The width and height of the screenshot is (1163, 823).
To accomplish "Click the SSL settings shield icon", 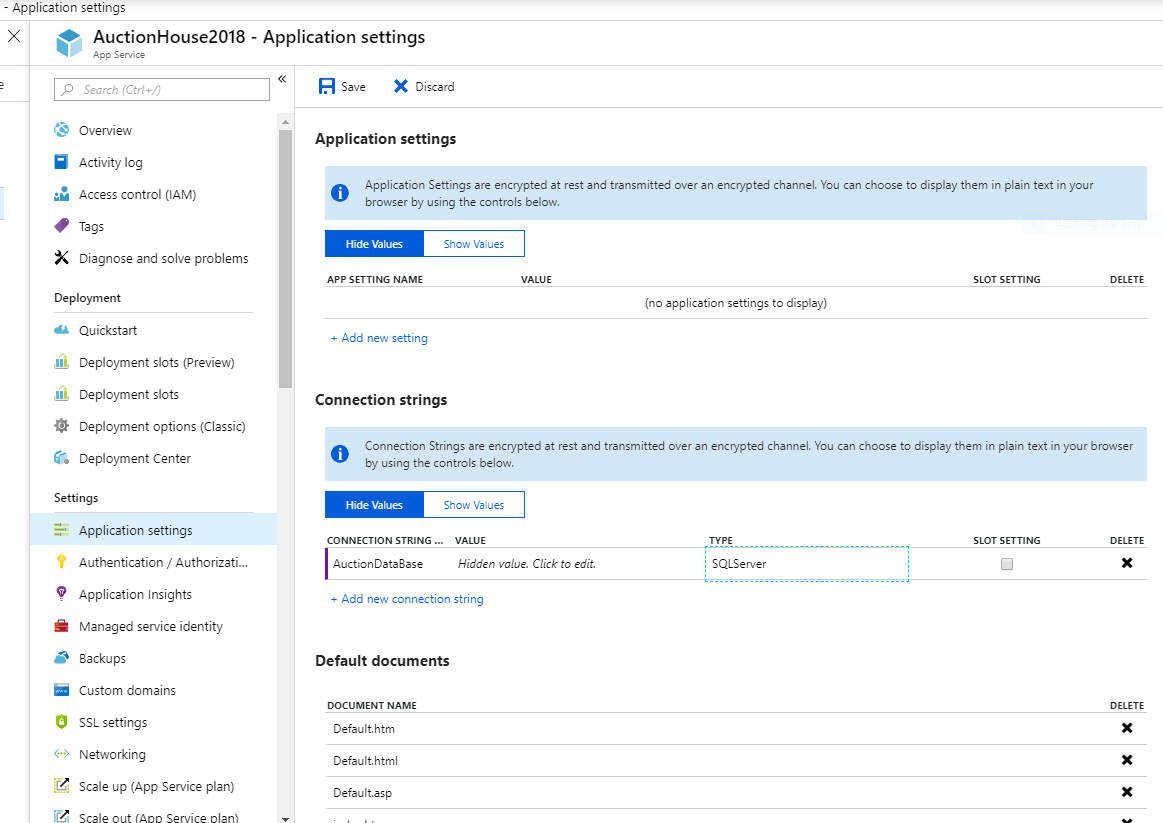I will pyautogui.click(x=62, y=721).
